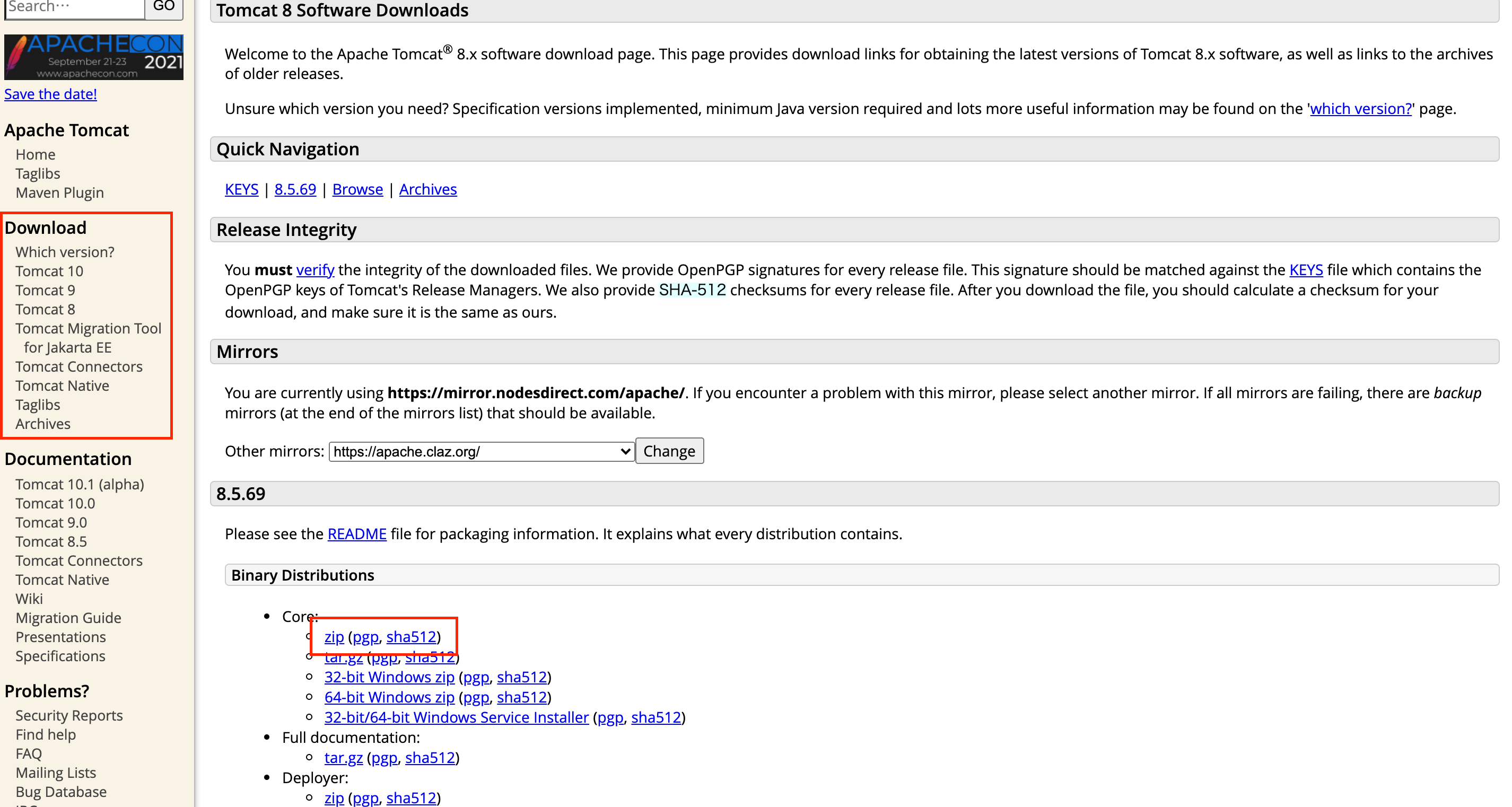Click the ApacheCon 2021 banner image

93,57
